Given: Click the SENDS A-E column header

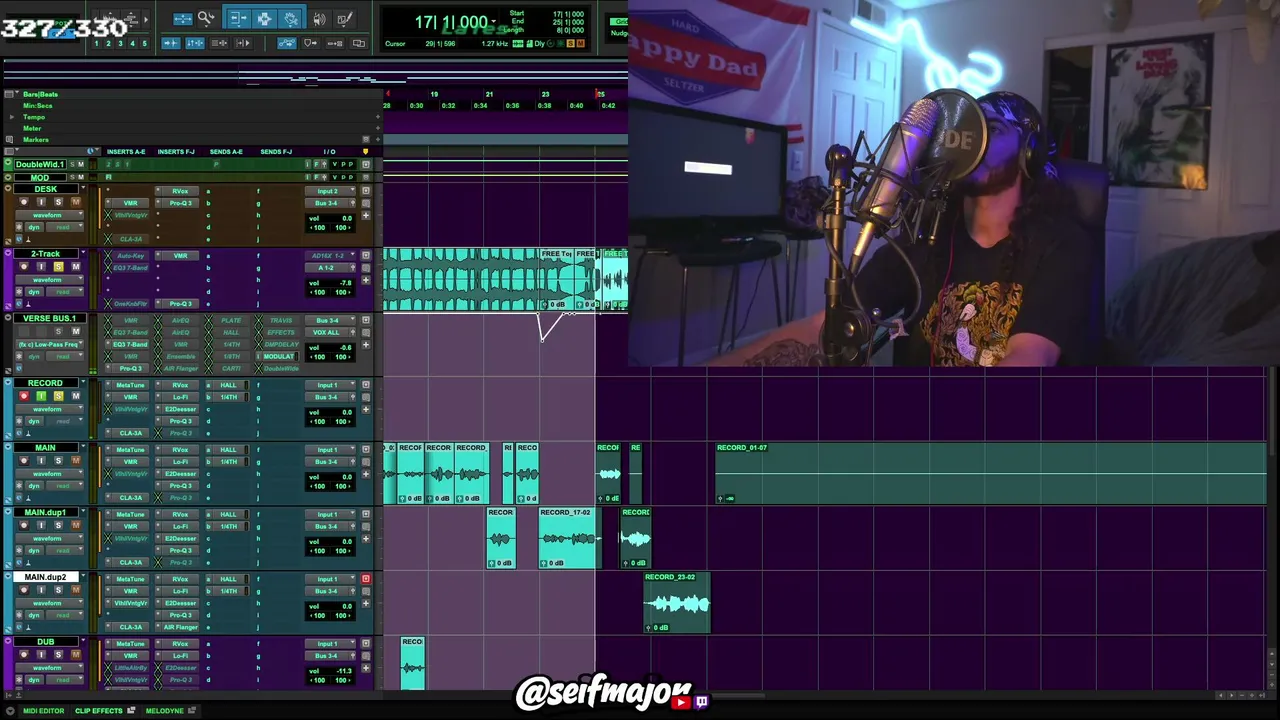Looking at the screenshot, I should pos(226,152).
